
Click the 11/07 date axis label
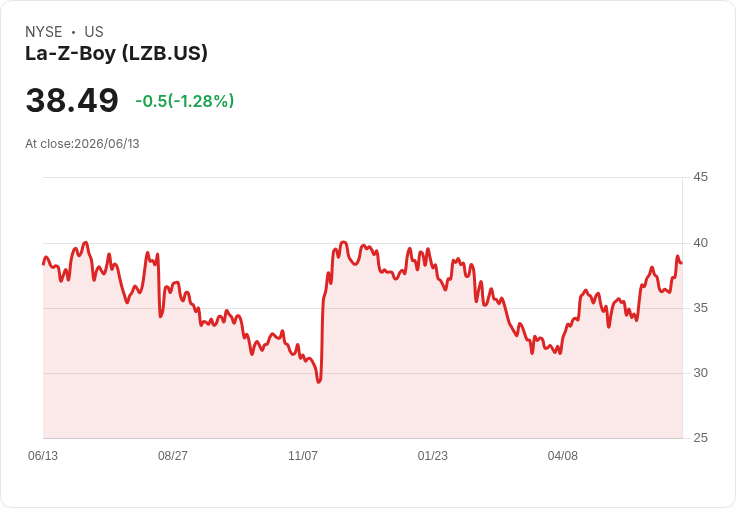click(x=303, y=455)
